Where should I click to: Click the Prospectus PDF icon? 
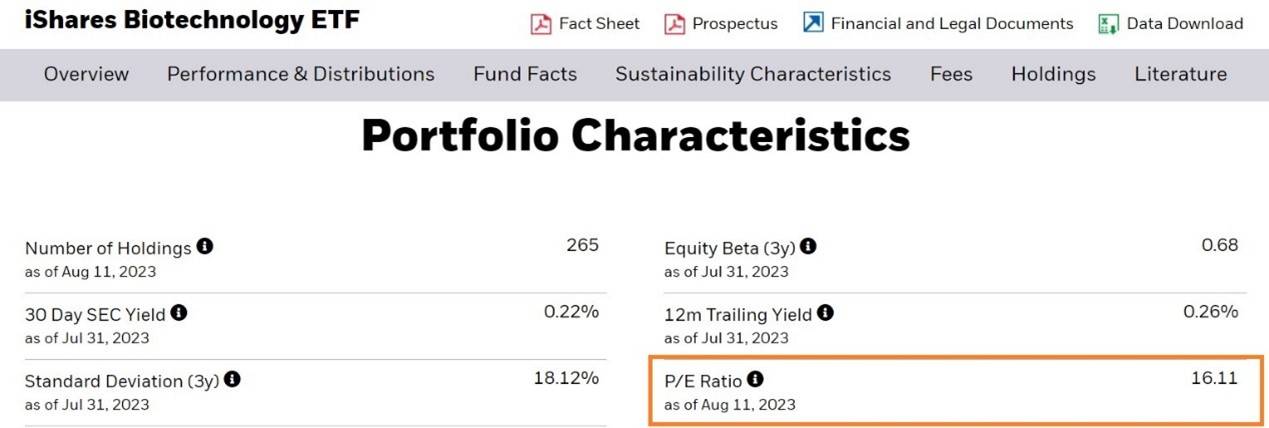click(x=675, y=24)
